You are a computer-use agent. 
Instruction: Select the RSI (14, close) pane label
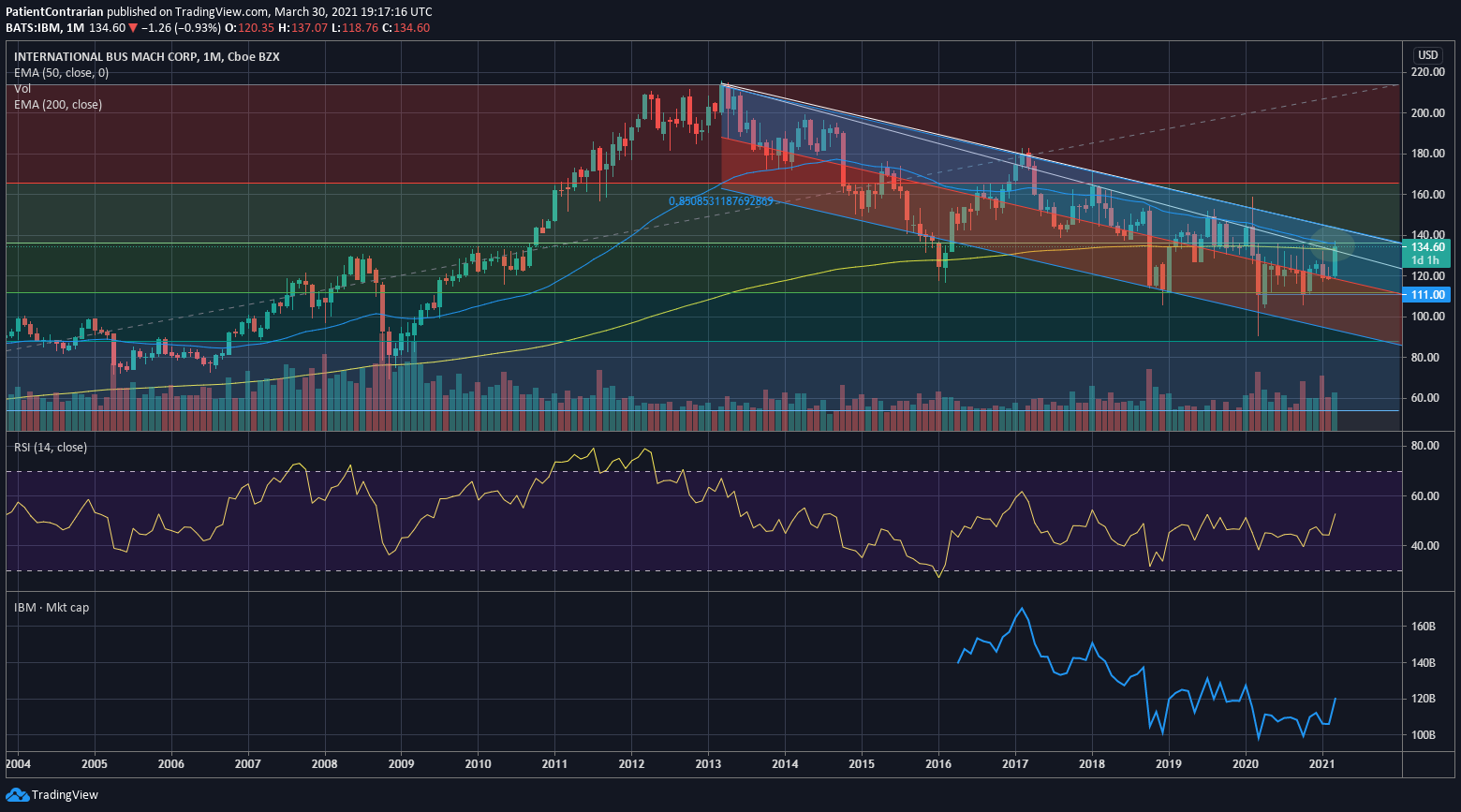click(51, 448)
